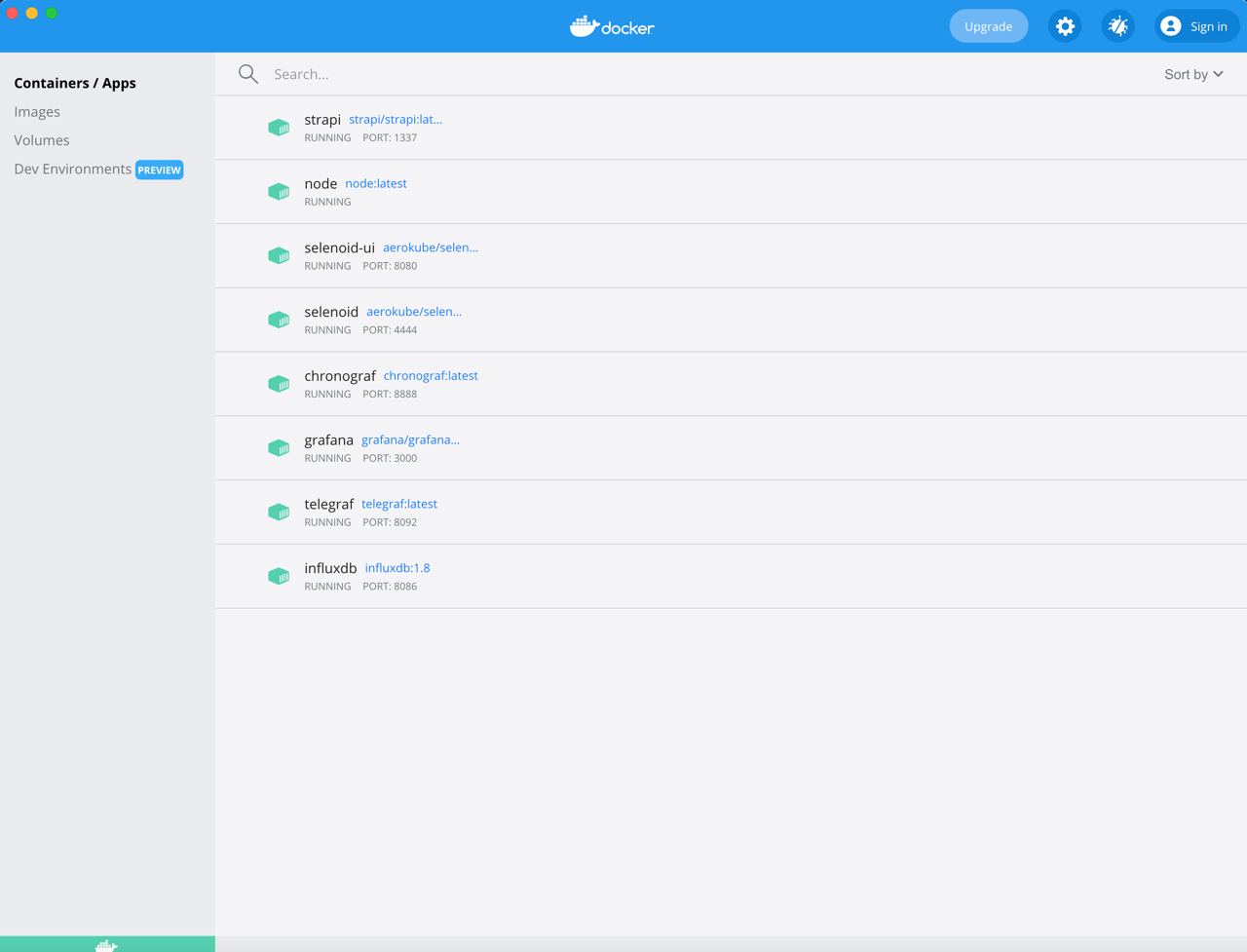Click the Upgrade button
Viewport: 1247px width, 952px height.
[988, 26]
